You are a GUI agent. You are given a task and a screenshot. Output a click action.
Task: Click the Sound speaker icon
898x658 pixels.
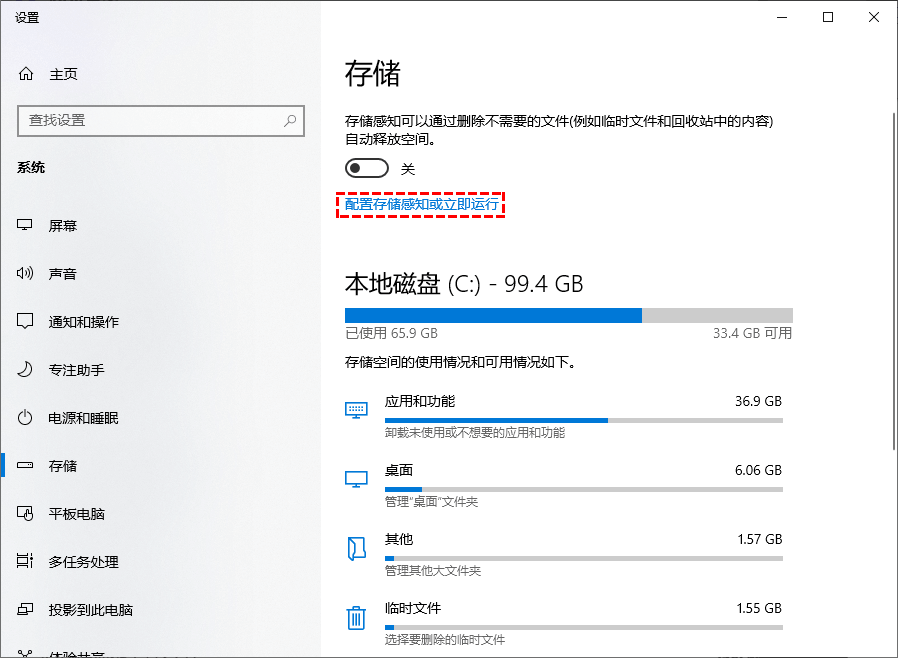click(x=26, y=274)
